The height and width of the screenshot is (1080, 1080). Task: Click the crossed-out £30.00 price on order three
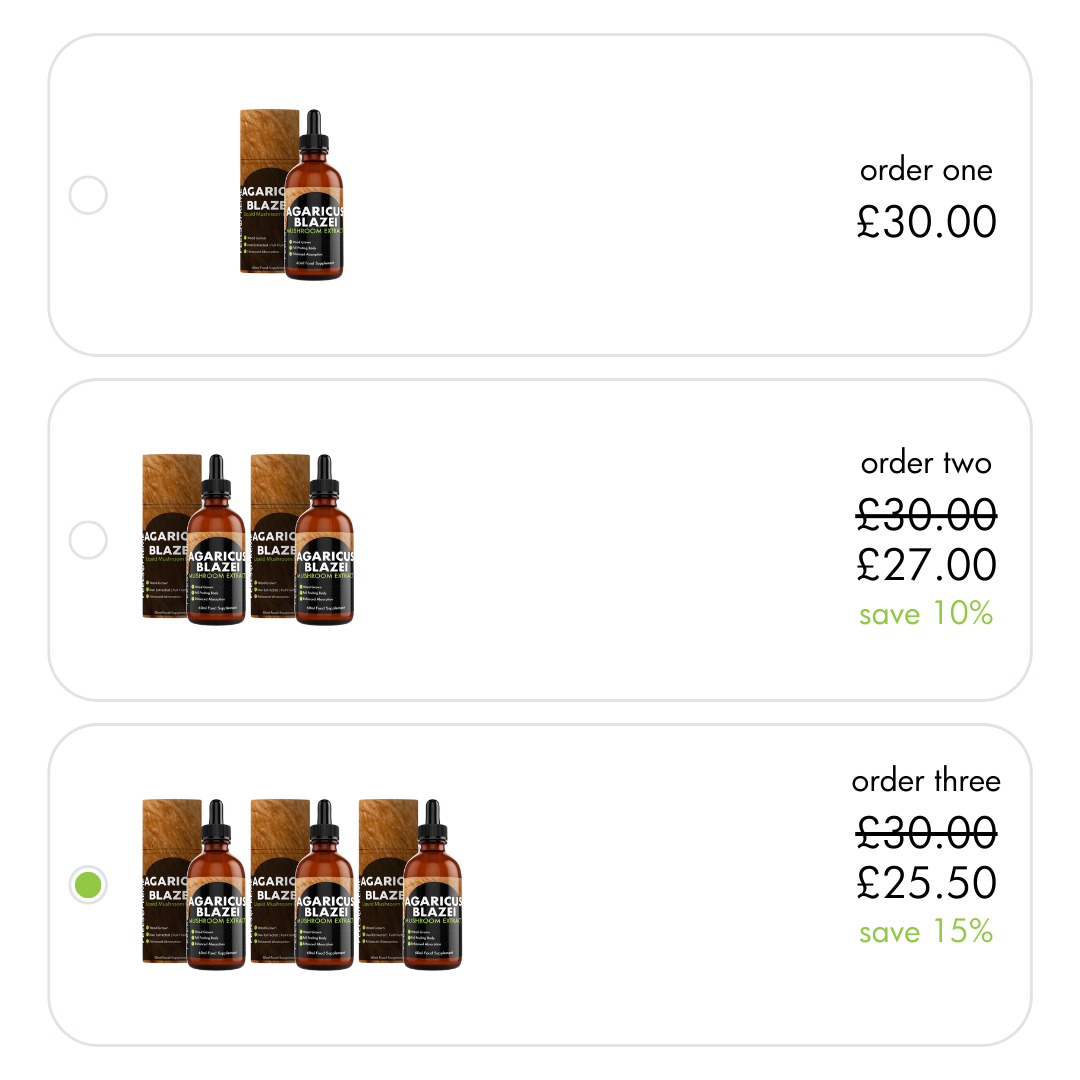(x=927, y=833)
